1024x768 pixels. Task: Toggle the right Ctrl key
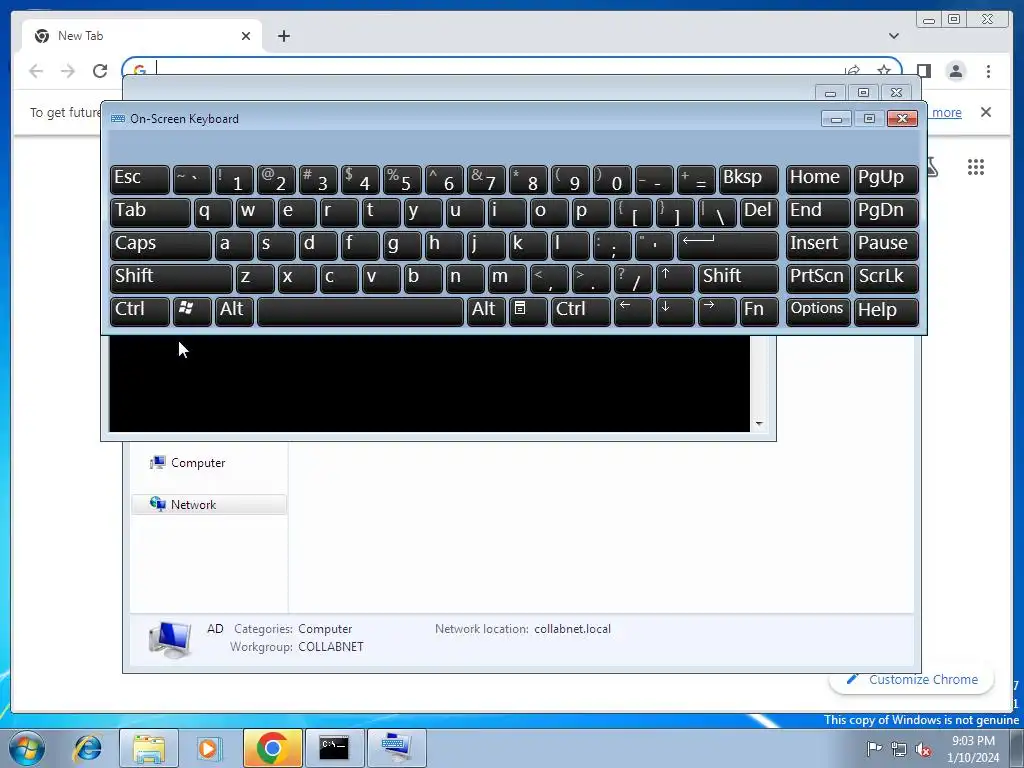pyautogui.click(x=581, y=311)
